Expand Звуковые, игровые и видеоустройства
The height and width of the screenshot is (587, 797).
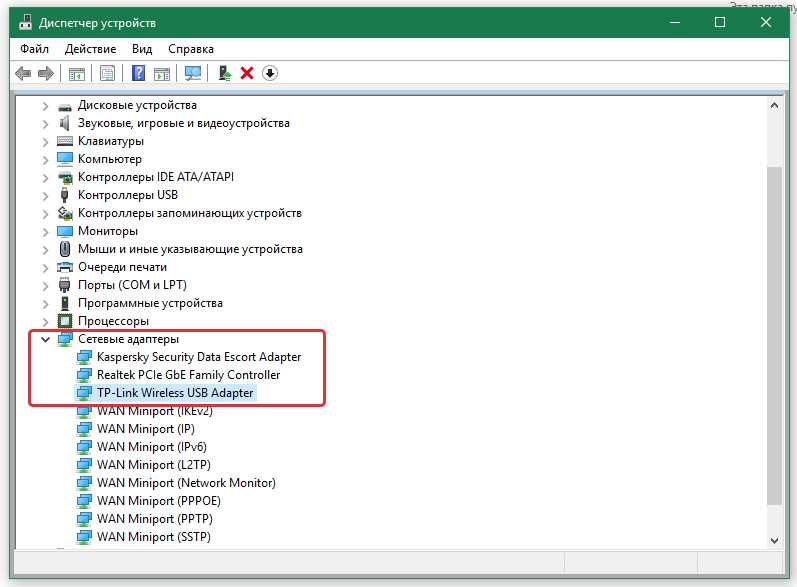pos(46,123)
